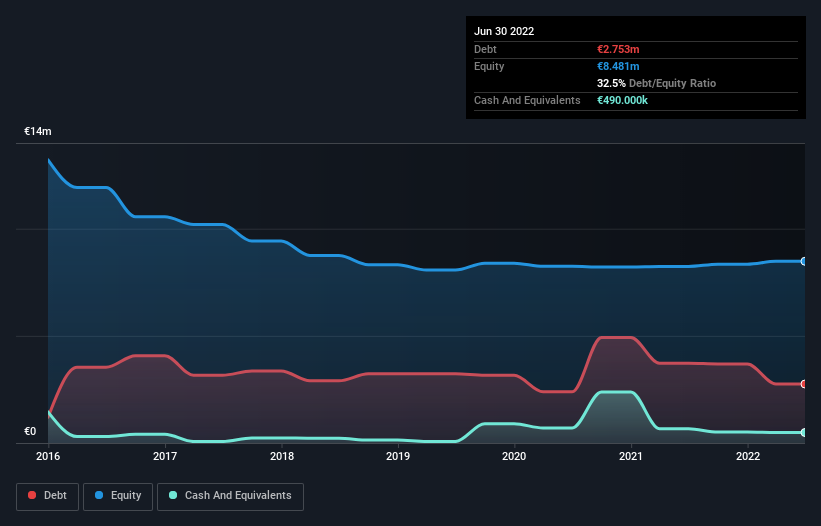Select the Cash endpoint marker at Jun 2022

(x=804, y=432)
